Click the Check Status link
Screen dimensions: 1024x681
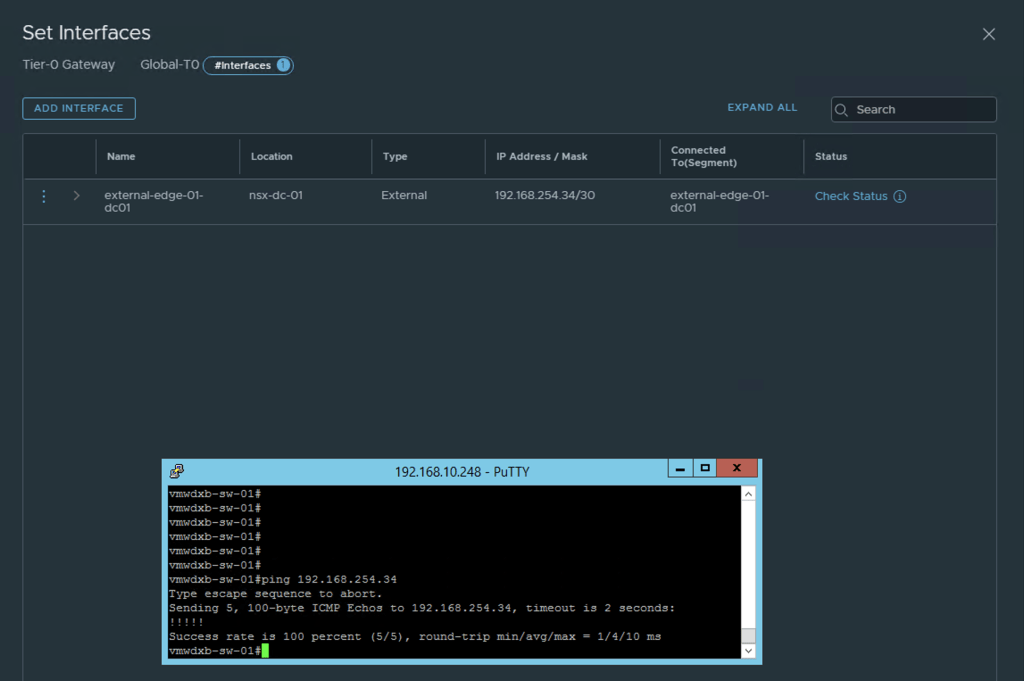pos(850,196)
